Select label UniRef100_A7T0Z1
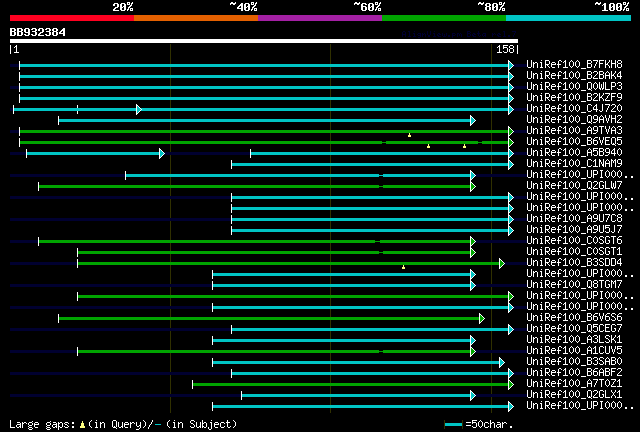 coord(574,384)
